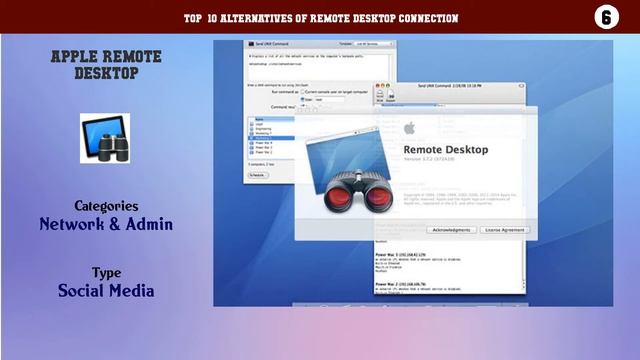The width and height of the screenshot is (640, 360).
Task: Click the Schedule button in Send UNIX Command
Action: tap(258, 175)
